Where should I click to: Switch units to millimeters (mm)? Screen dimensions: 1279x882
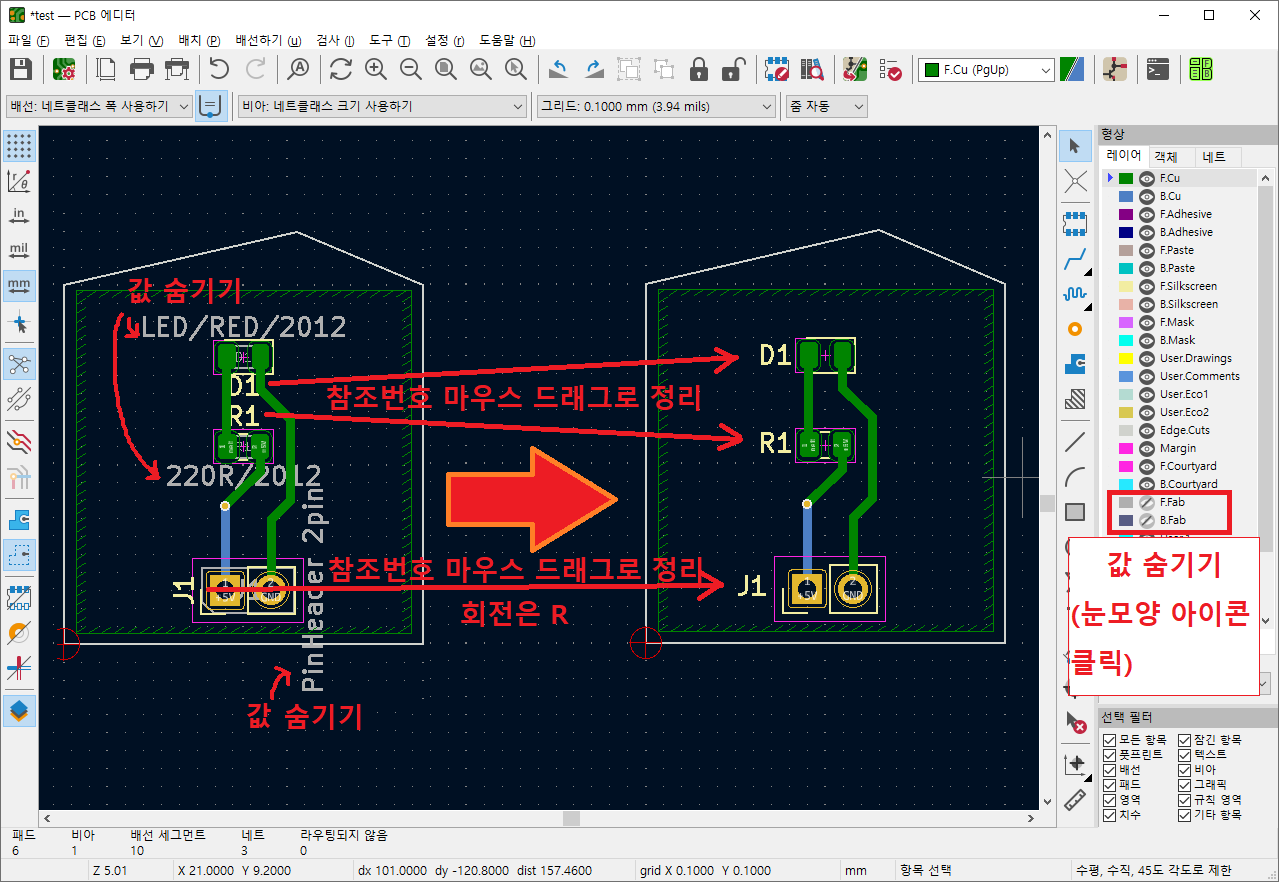pos(19,286)
